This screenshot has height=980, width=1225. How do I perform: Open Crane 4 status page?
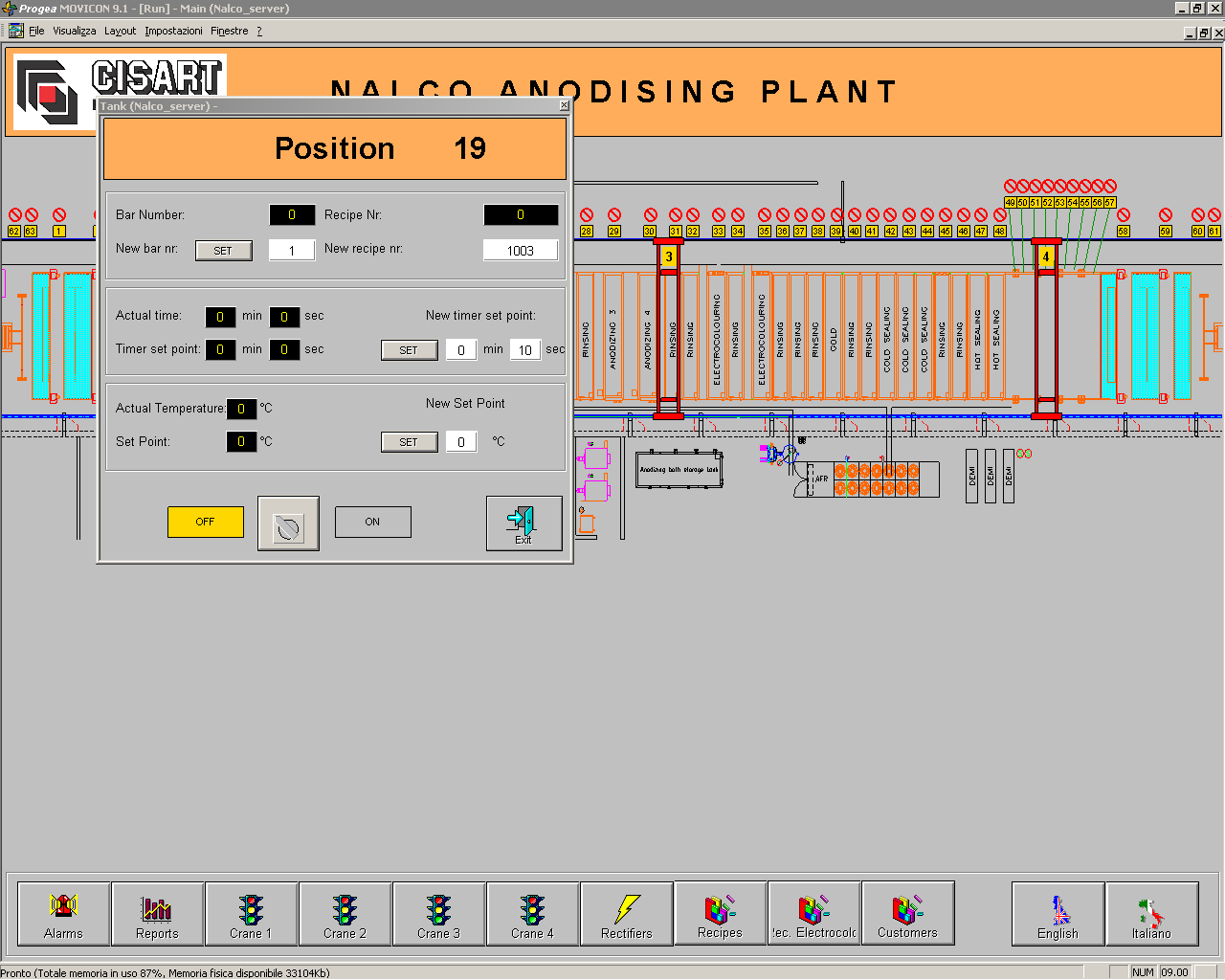coord(532,914)
